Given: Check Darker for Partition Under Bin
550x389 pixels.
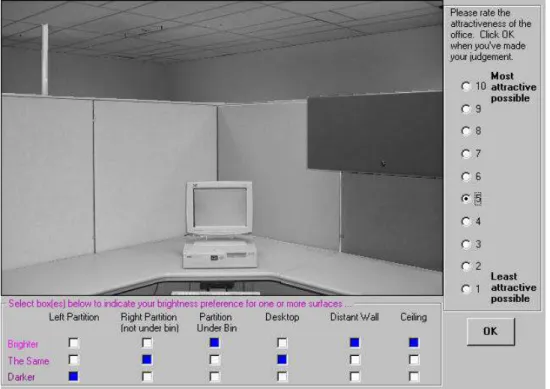Looking at the screenshot, I should [x=214, y=376].
